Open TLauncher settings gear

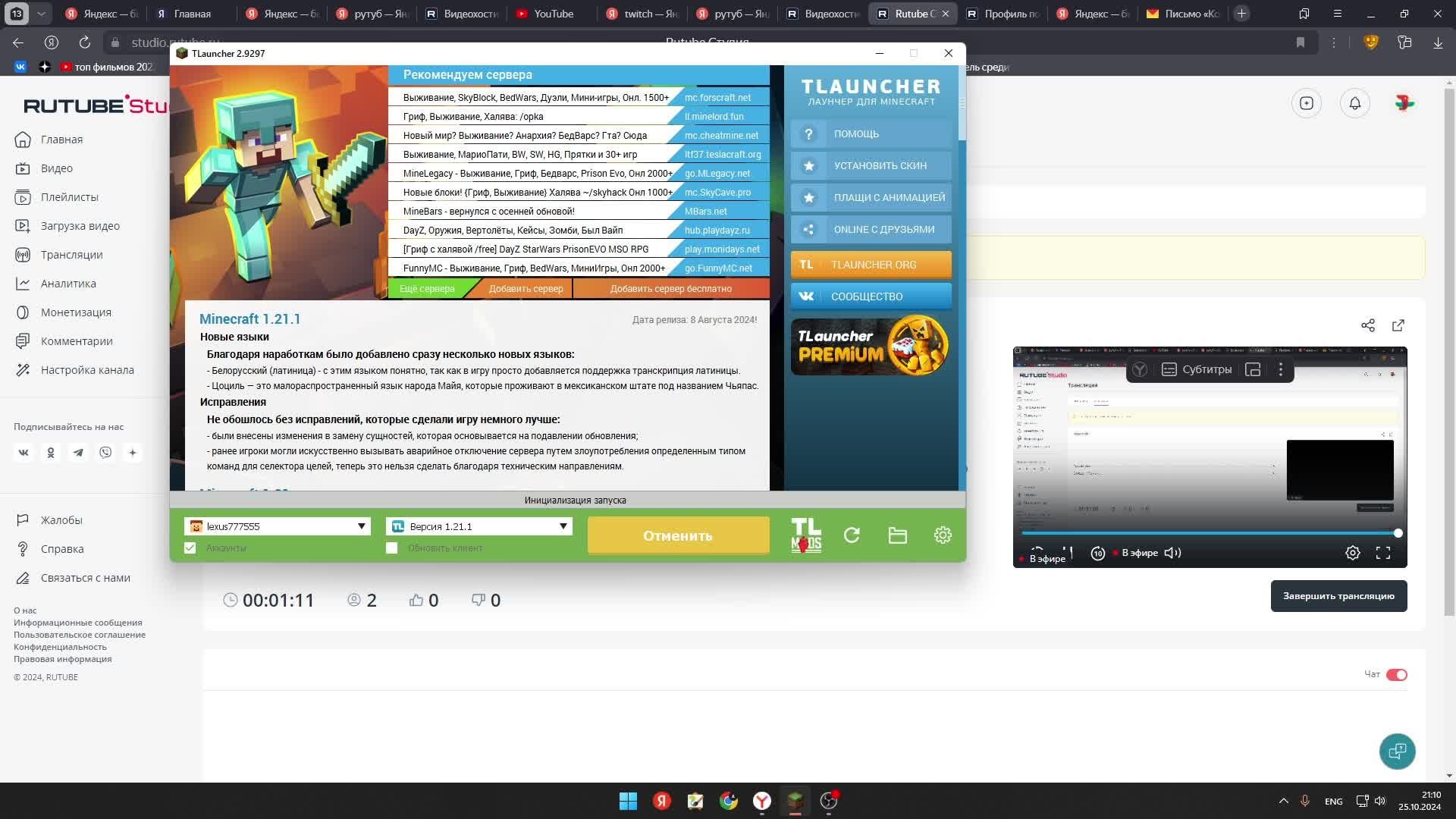pos(943,535)
